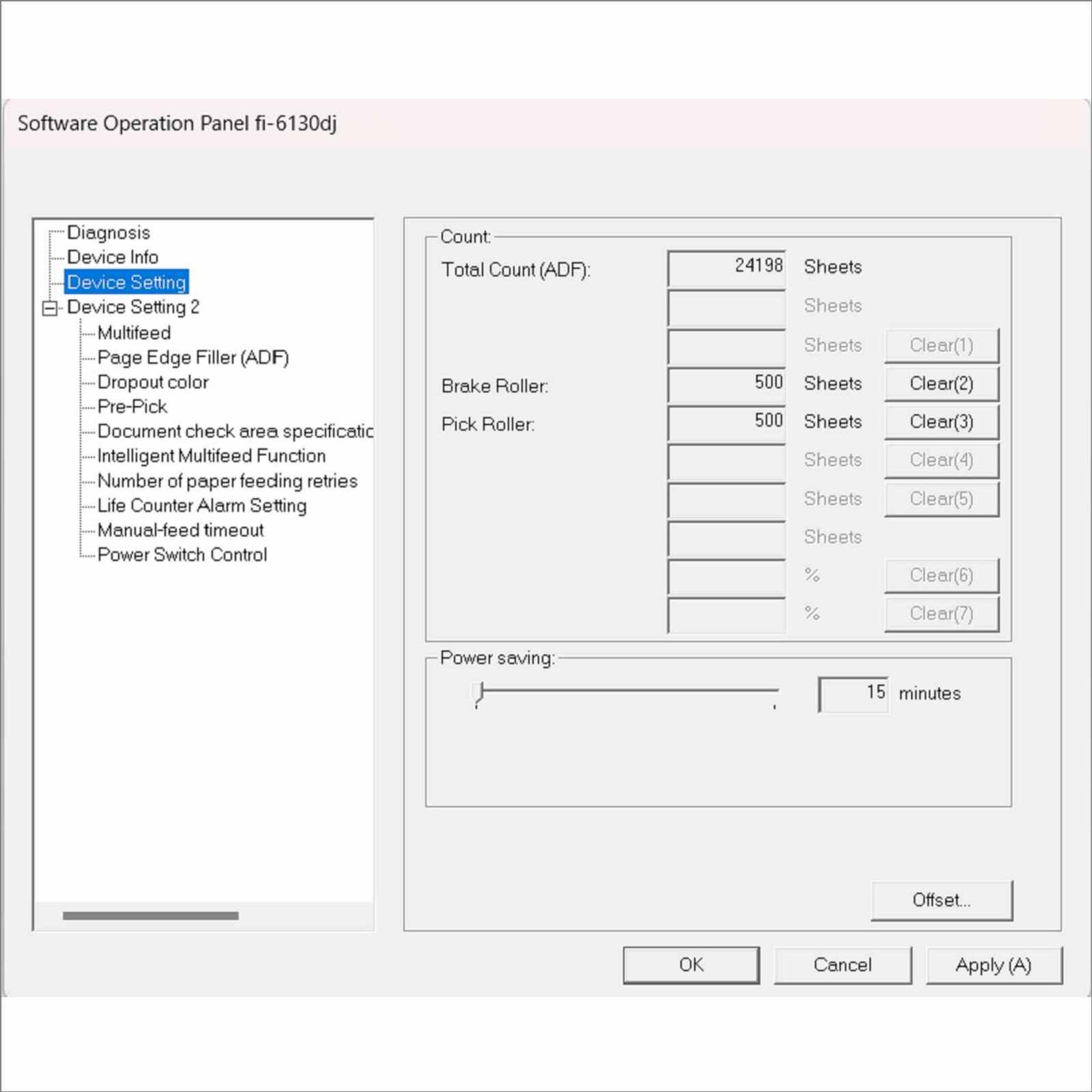Viewport: 1092px width, 1092px height.
Task: Open the Pre-Pick setting
Action: [132, 407]
